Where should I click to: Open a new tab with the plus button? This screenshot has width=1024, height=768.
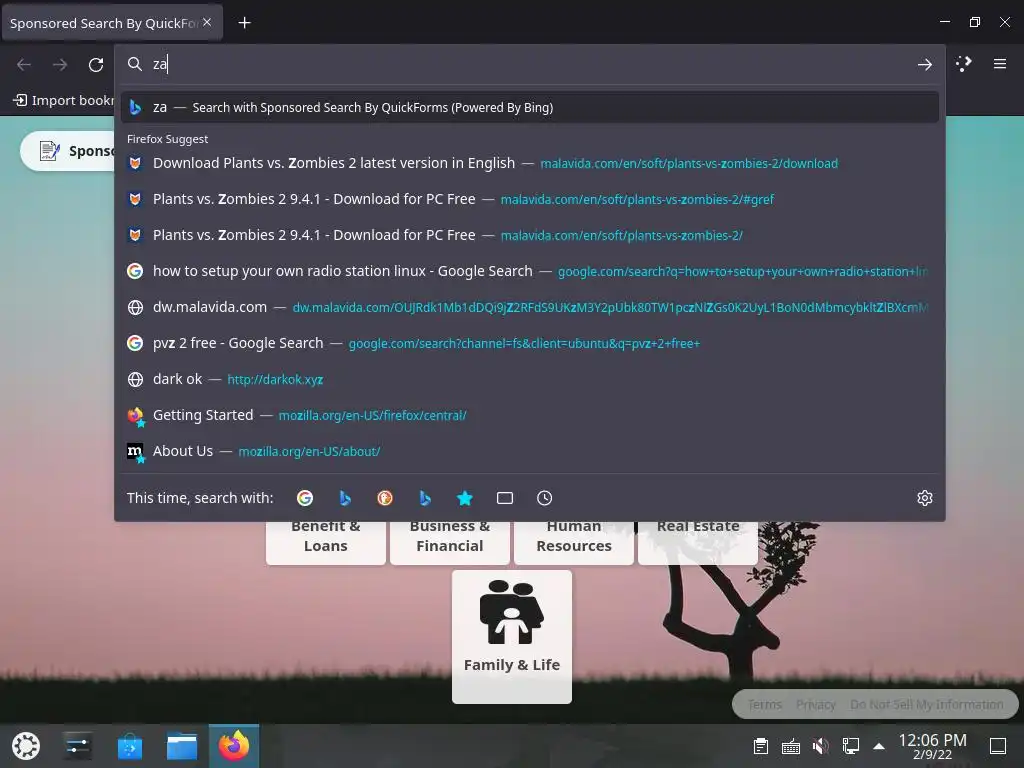pyautogui.click(x=244, y=23)
